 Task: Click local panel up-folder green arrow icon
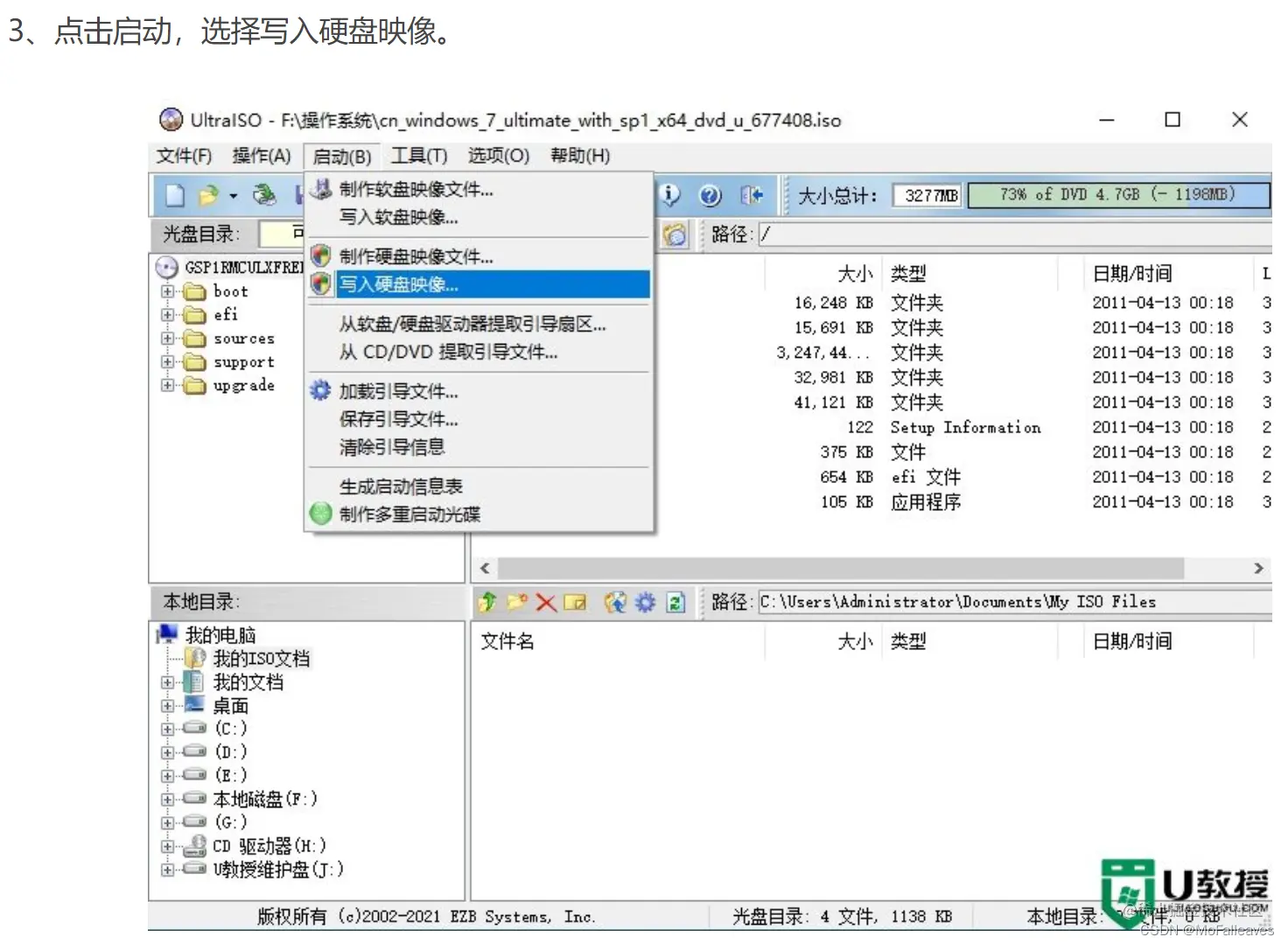coord(488,602)
